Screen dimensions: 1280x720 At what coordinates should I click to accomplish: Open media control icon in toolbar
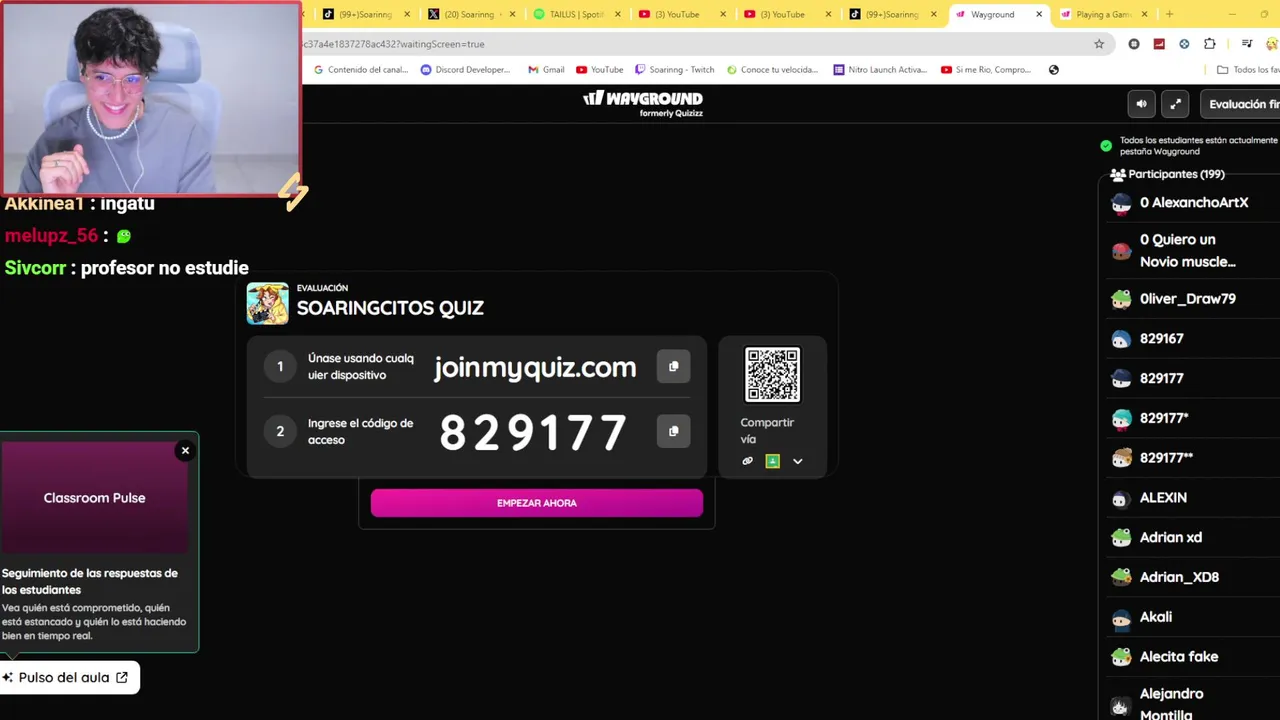(x=1247, y=44)
